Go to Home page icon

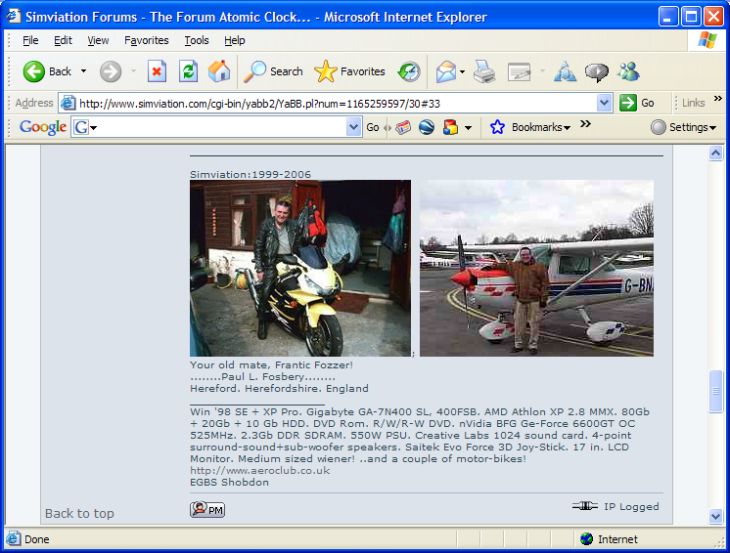pyautogui.click(x=219, y=72)
